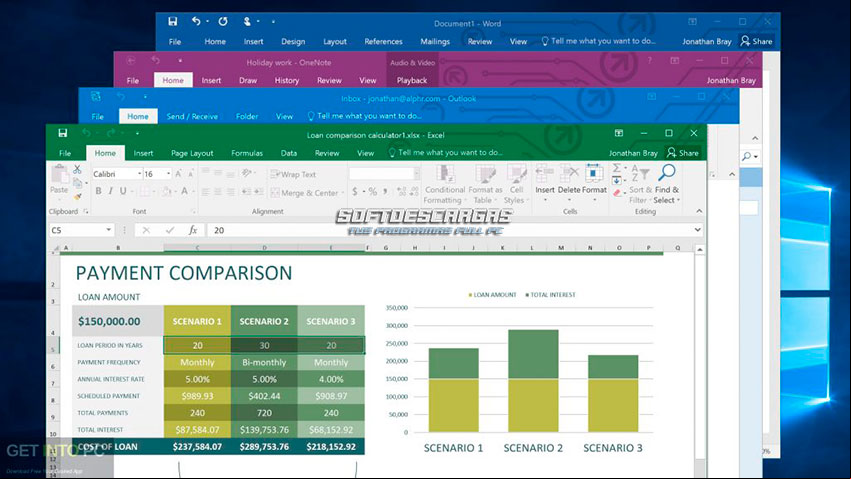Click the Undo icon in the Word window

coord(196,21)
